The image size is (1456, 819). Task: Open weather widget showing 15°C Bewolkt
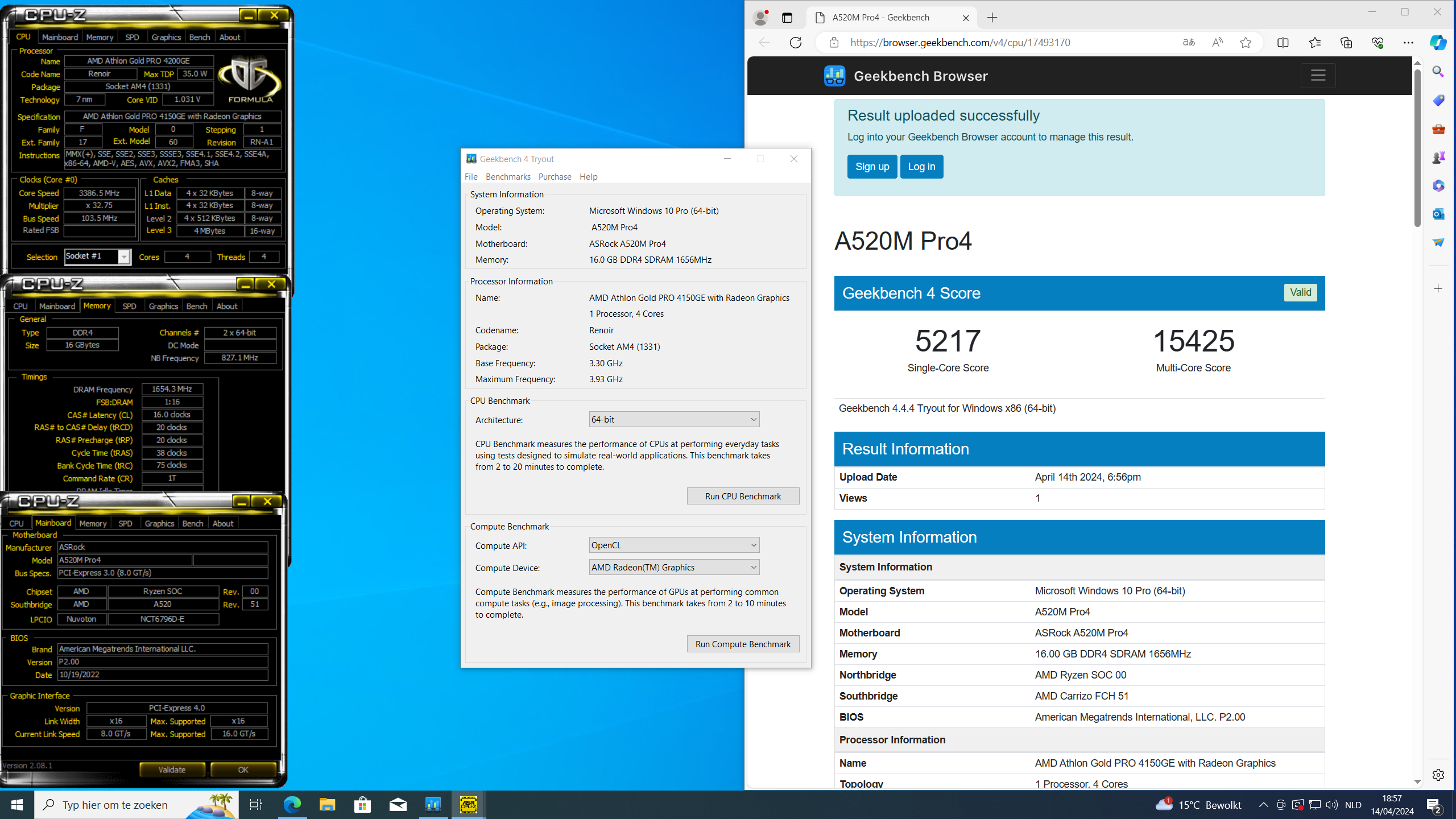click(1198, 805)
